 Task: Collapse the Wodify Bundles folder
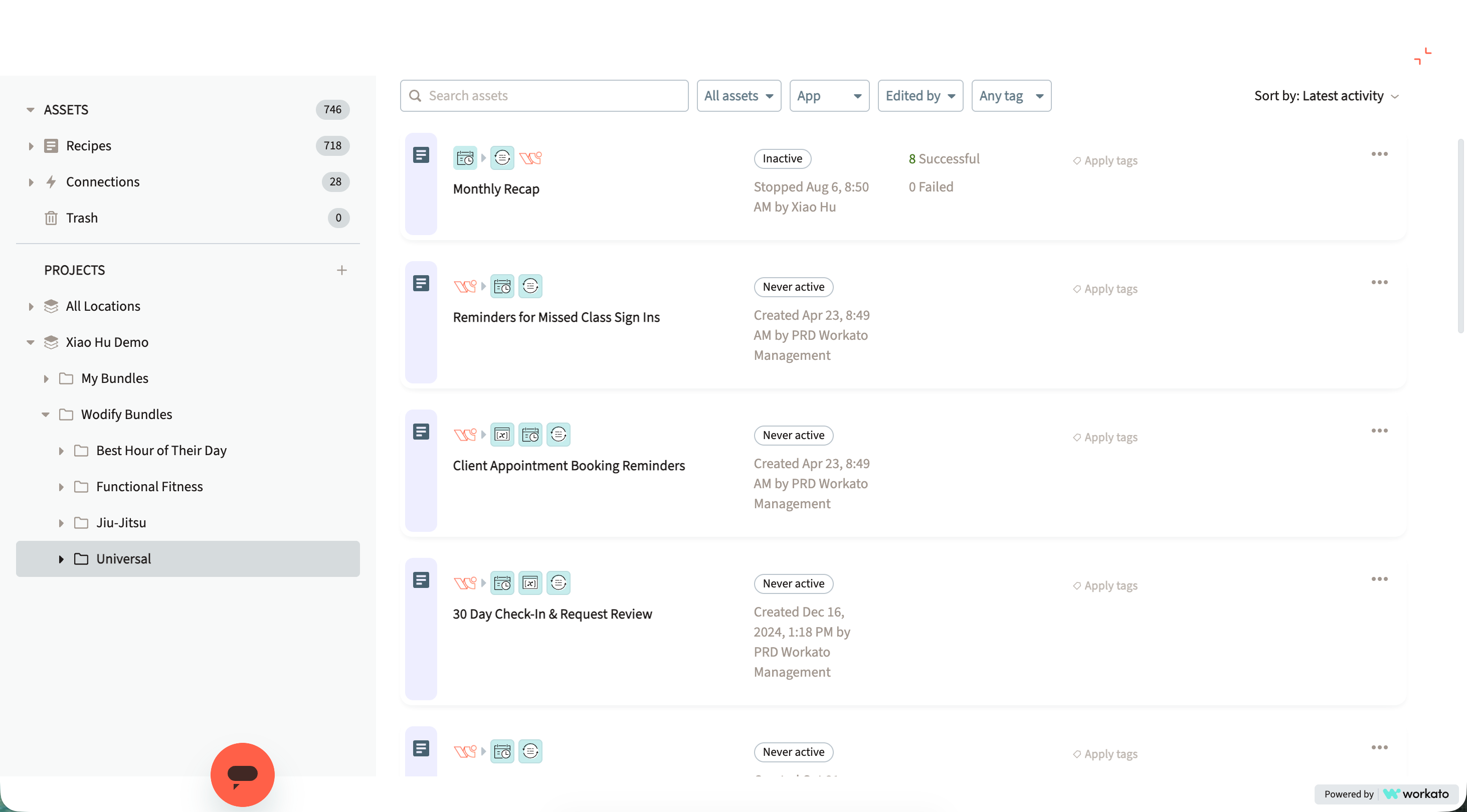46,415
